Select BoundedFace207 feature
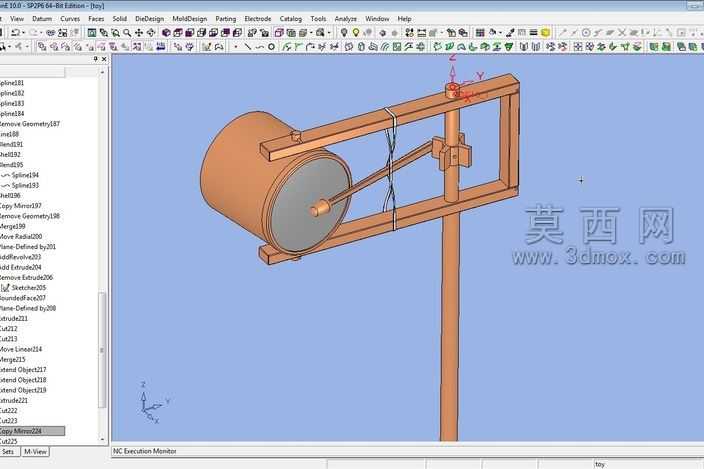Viewport: 704px width, 469px height. [x=23, y=298]
